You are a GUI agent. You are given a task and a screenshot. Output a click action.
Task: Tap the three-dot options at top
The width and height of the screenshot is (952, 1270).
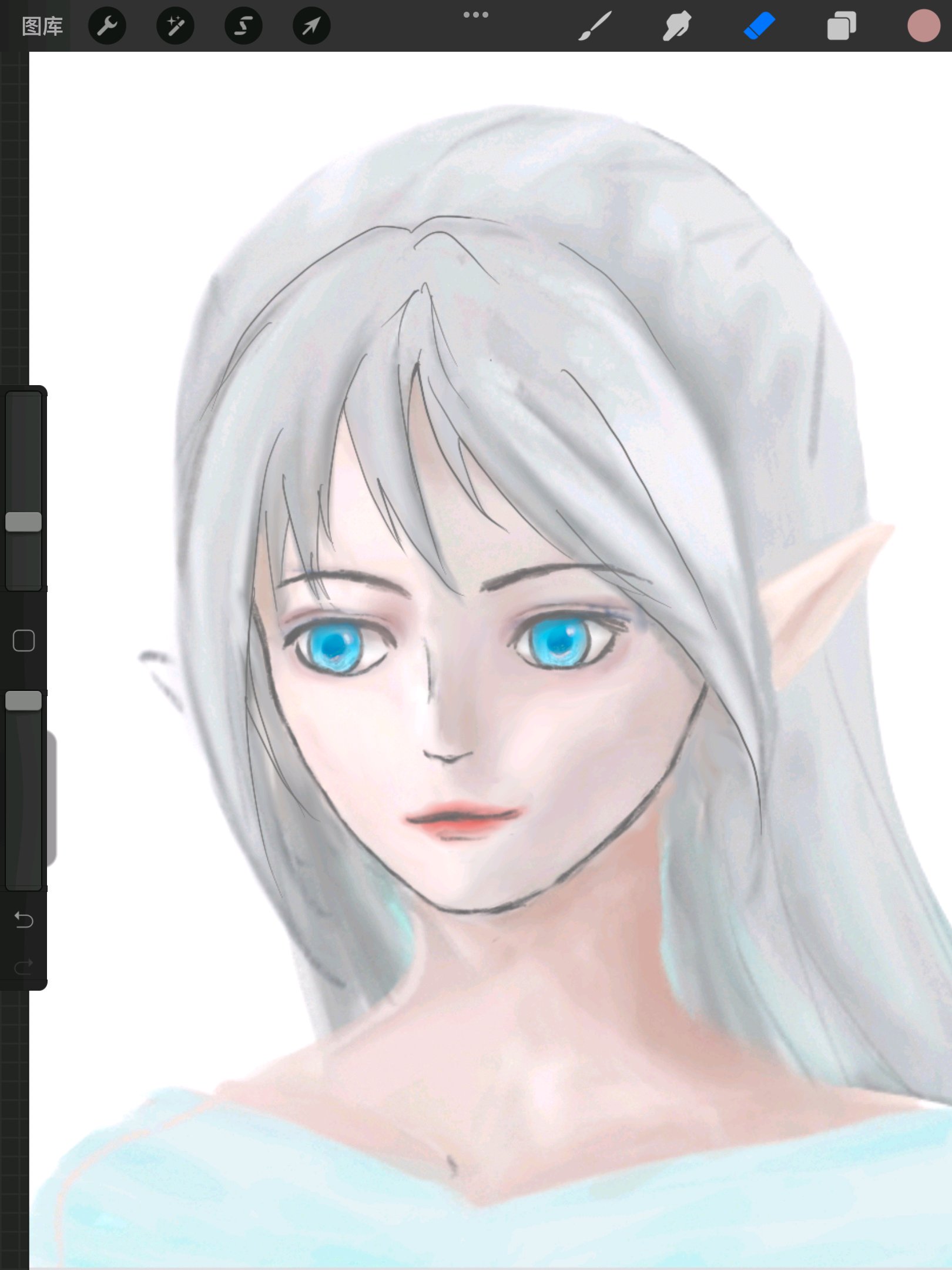point(476,15)
